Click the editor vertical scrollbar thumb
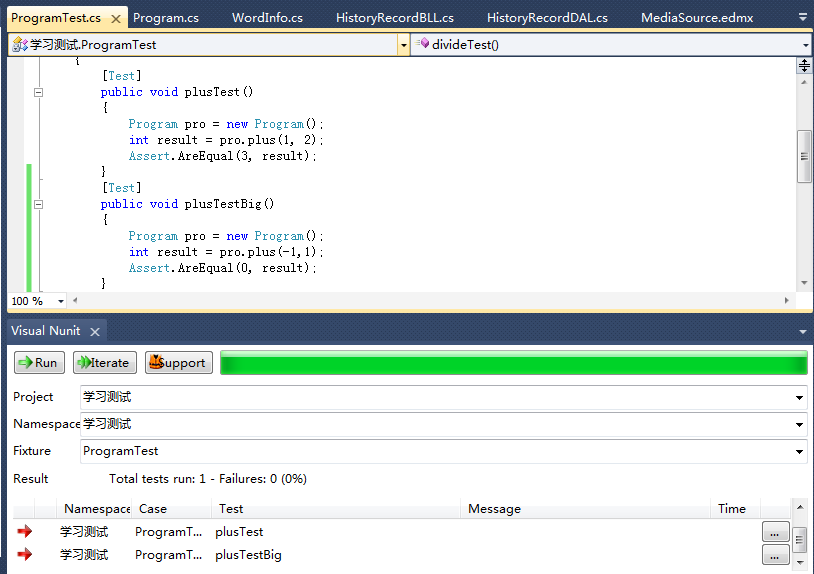 coord(804,156)
